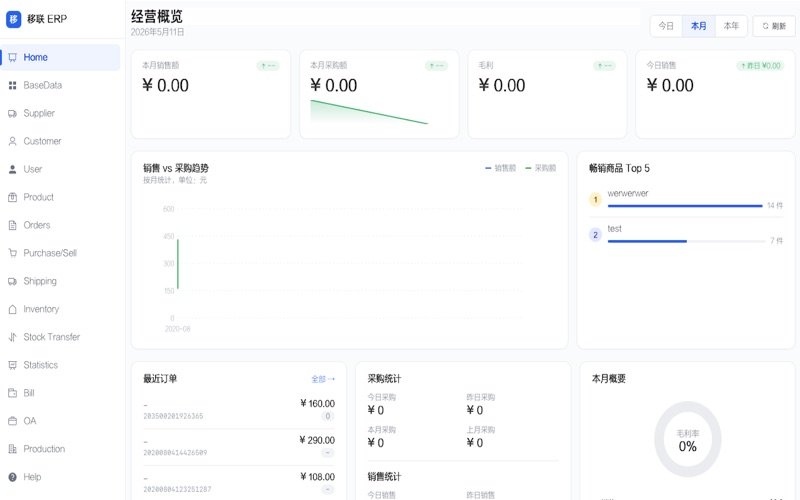Screen dimensions: 800x500
Task: Select the 本月 period tab
Action: tap(698, 26)
